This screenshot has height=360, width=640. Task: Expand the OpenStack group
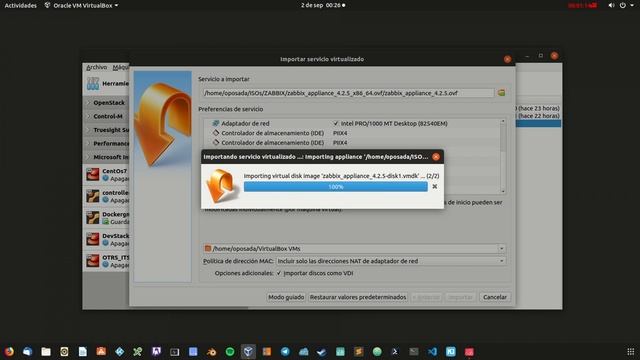[x=89, y=103]
